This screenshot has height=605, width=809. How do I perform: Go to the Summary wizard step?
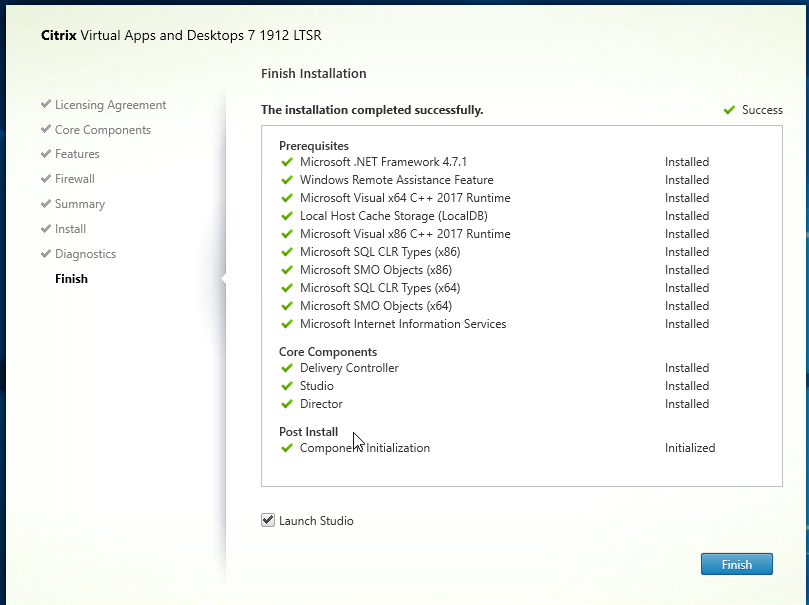(x=80, y=204)
